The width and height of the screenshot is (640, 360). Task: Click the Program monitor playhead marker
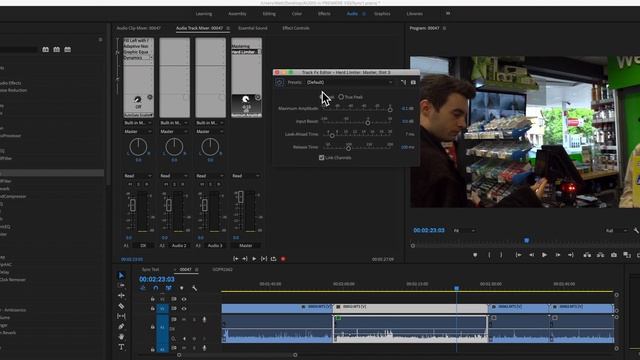click(x=527, y=240)
